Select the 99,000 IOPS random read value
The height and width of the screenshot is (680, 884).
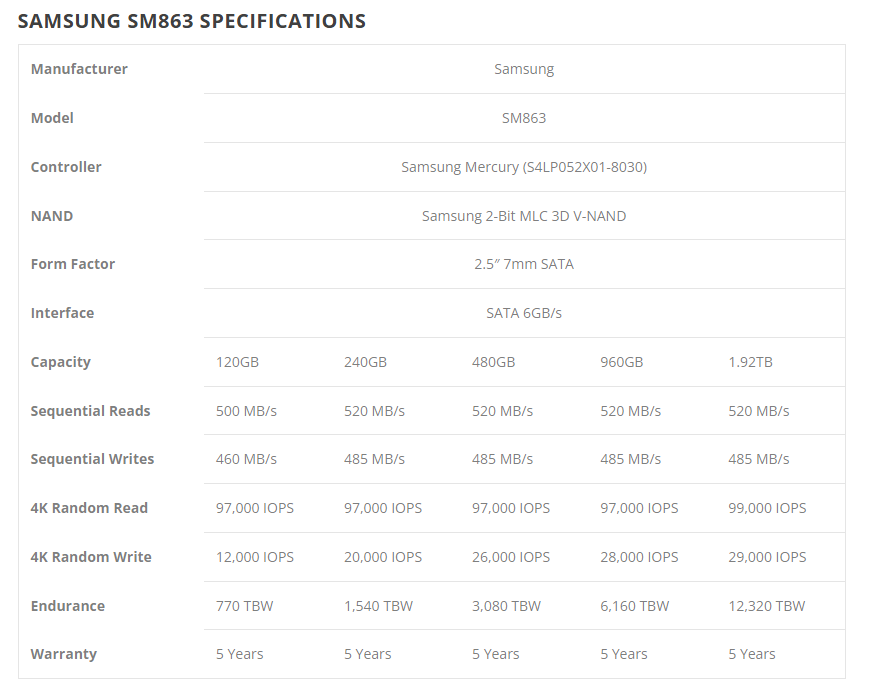767,508
